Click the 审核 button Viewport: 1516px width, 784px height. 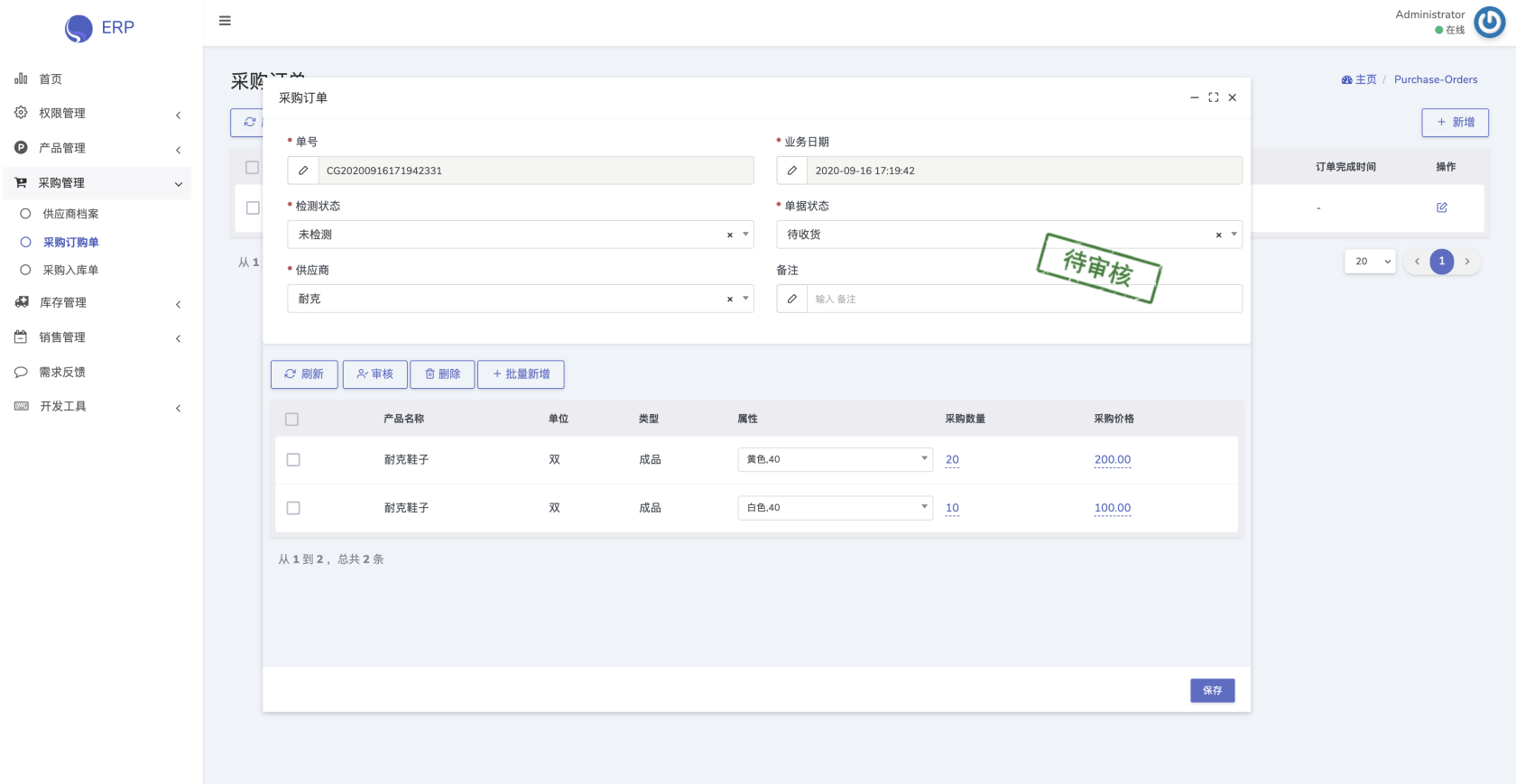374,374
